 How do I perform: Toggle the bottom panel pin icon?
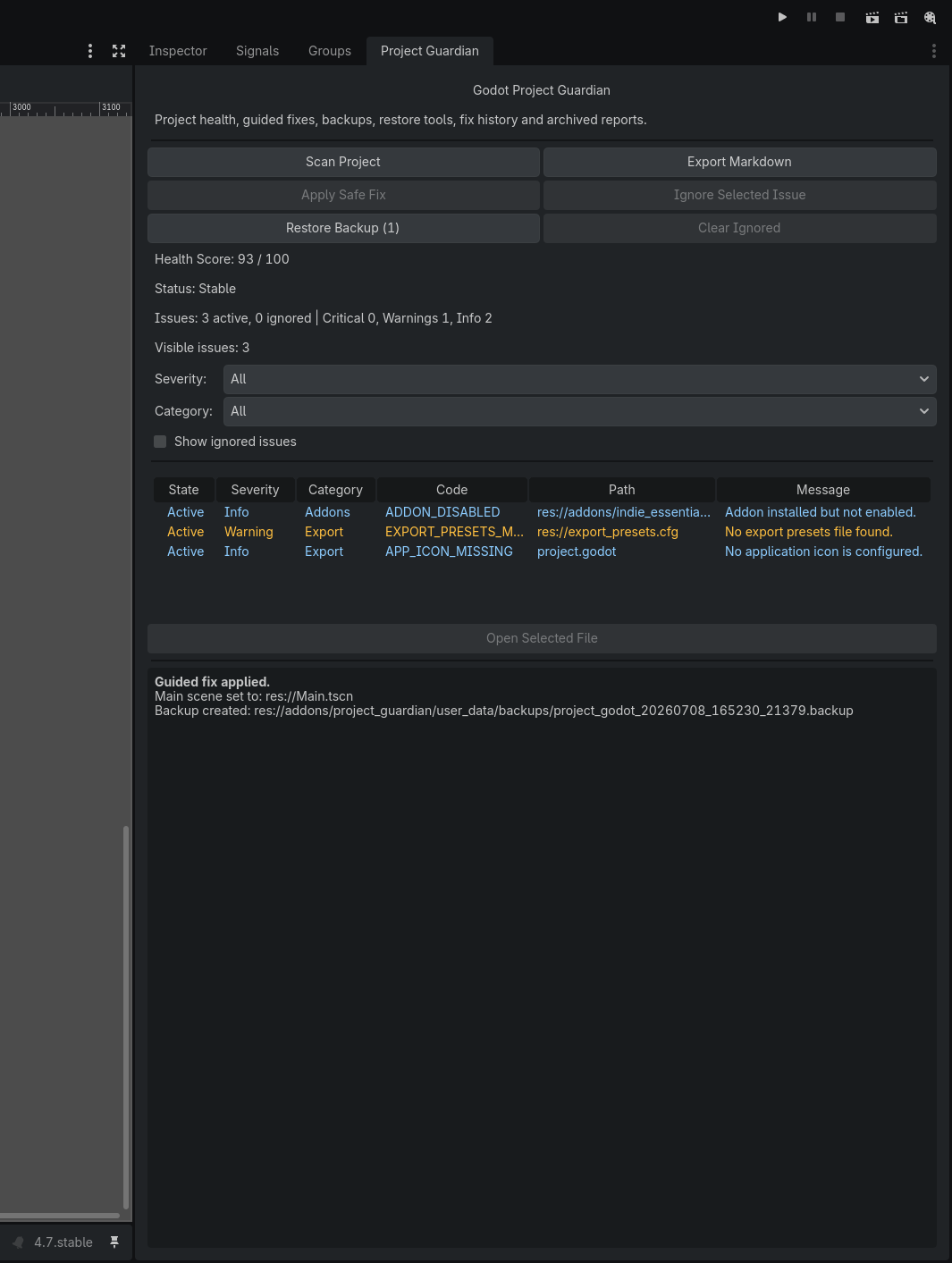pos(114,1242)
